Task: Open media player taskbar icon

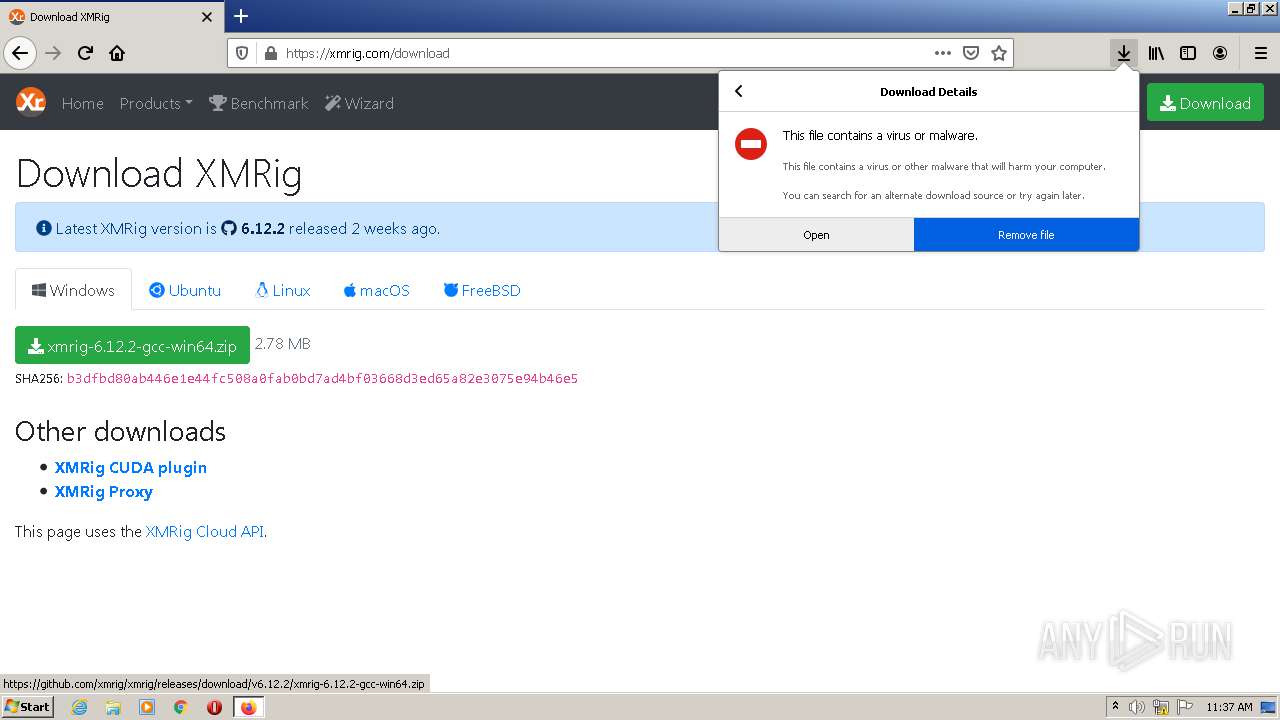Action: (x=147, y=707)
